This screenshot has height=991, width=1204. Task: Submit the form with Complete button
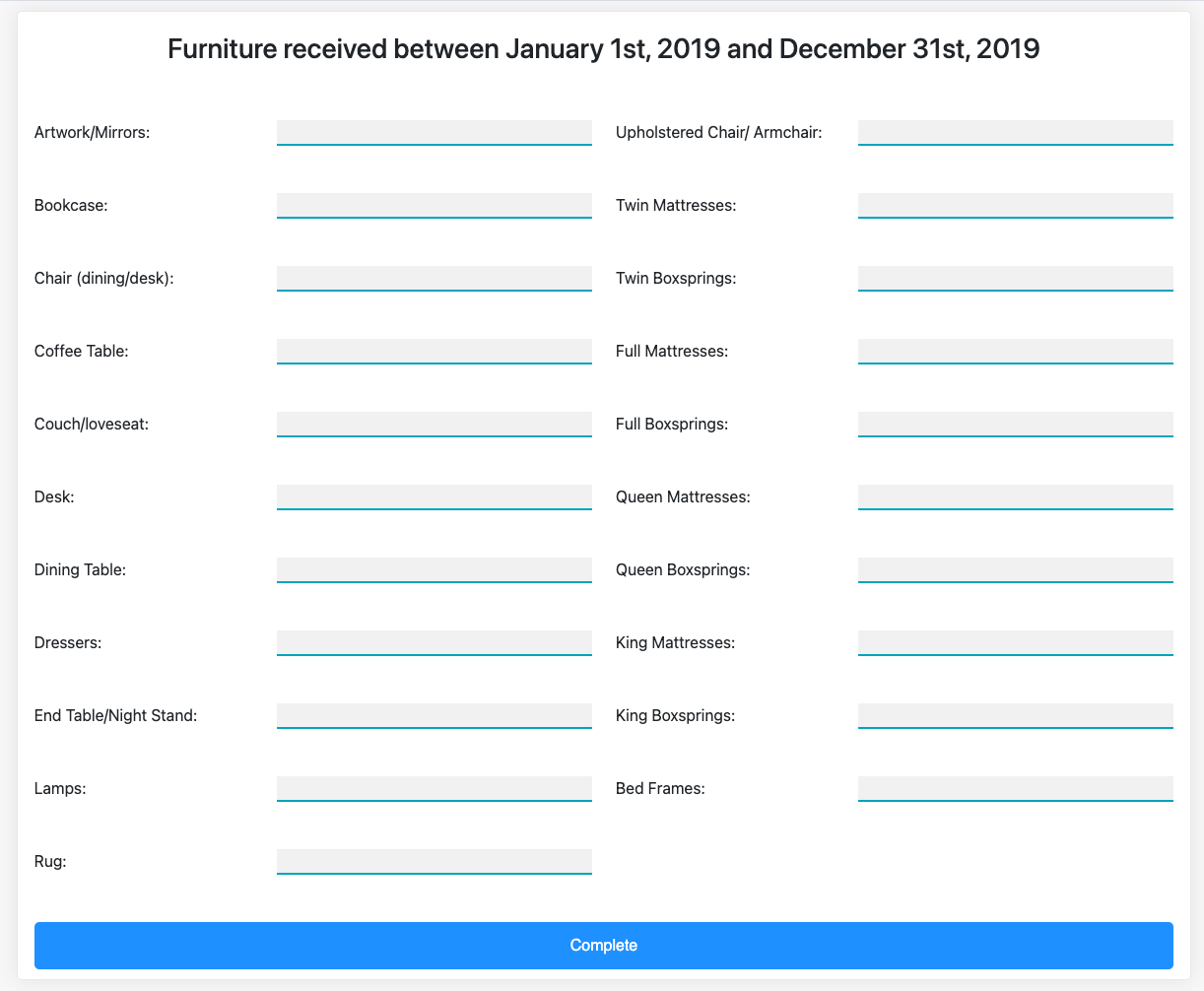click(604, 946)
